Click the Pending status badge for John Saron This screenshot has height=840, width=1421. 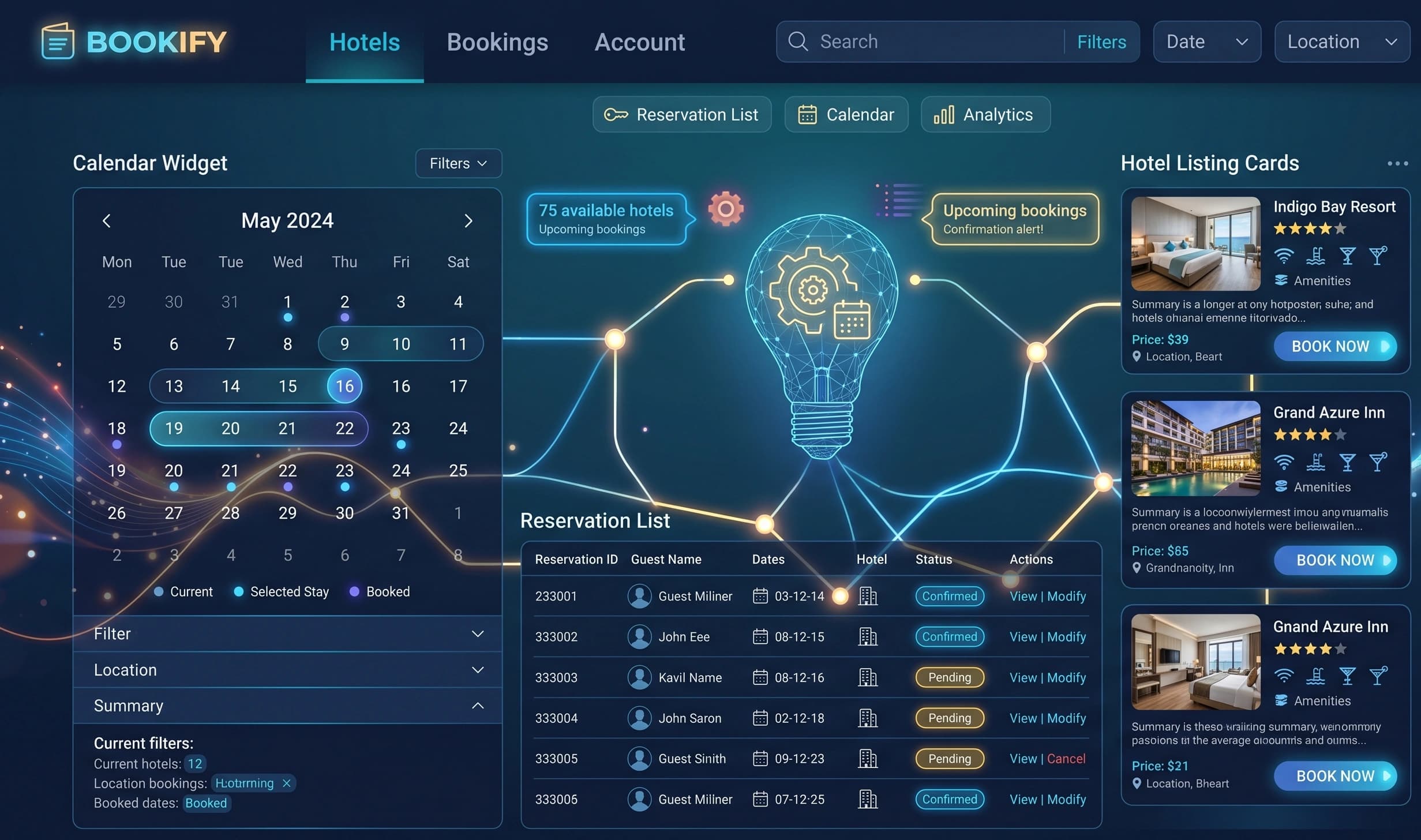(950, 718)
